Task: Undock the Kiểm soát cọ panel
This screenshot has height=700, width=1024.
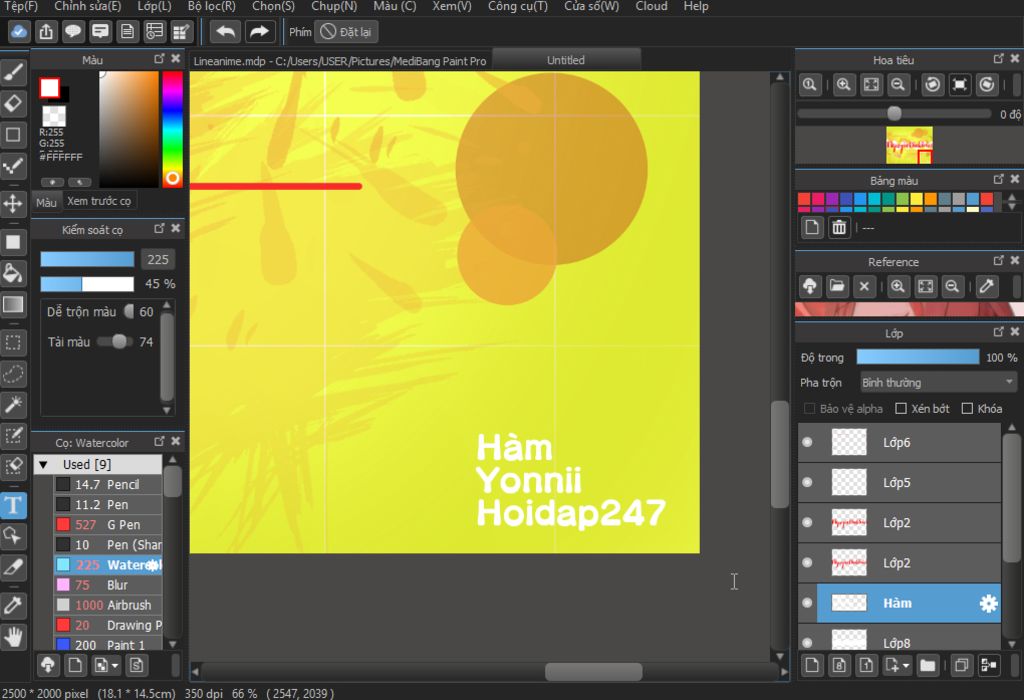Action: [159, 229]
